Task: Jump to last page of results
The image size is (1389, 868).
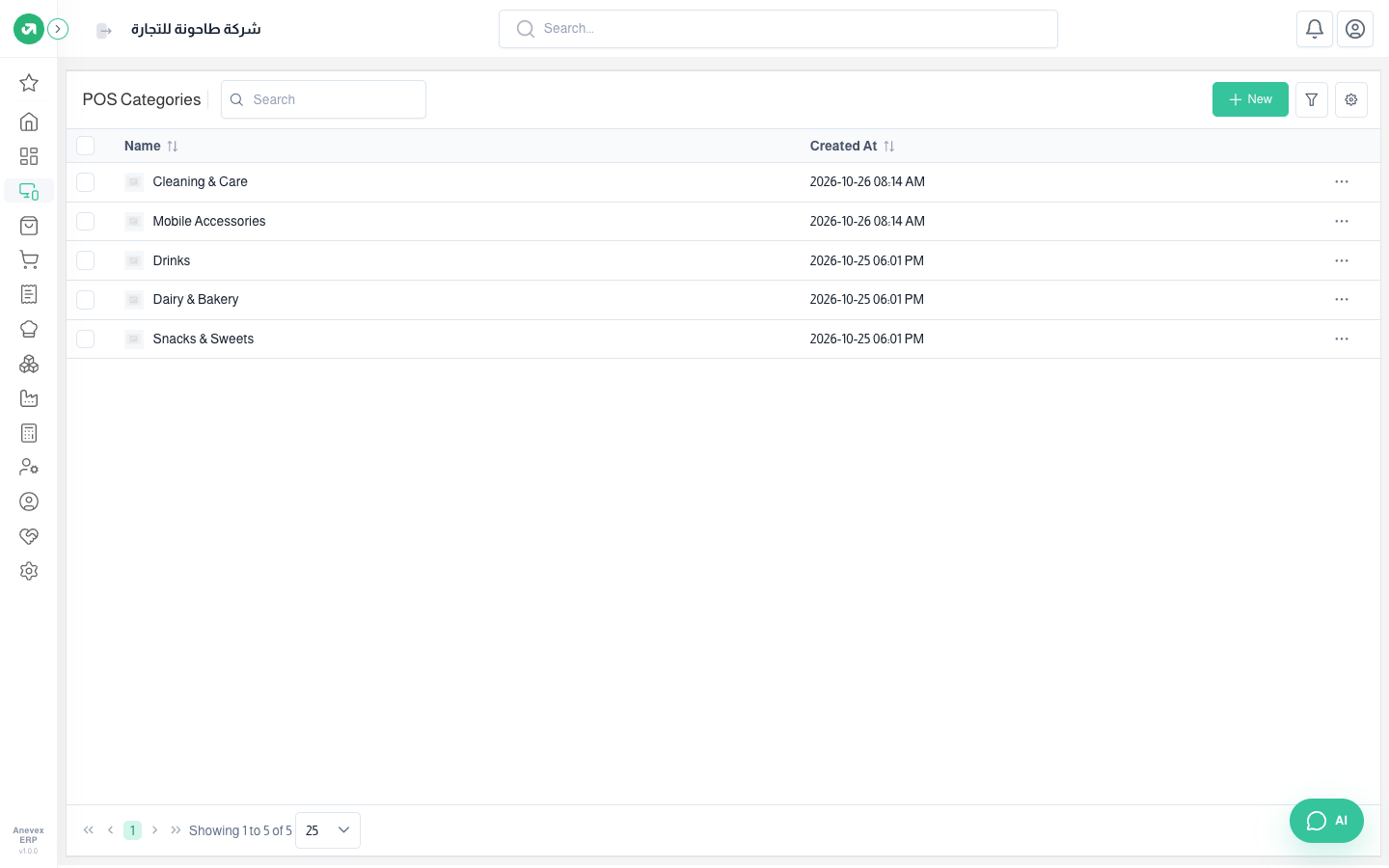Action: click(176, 830)
